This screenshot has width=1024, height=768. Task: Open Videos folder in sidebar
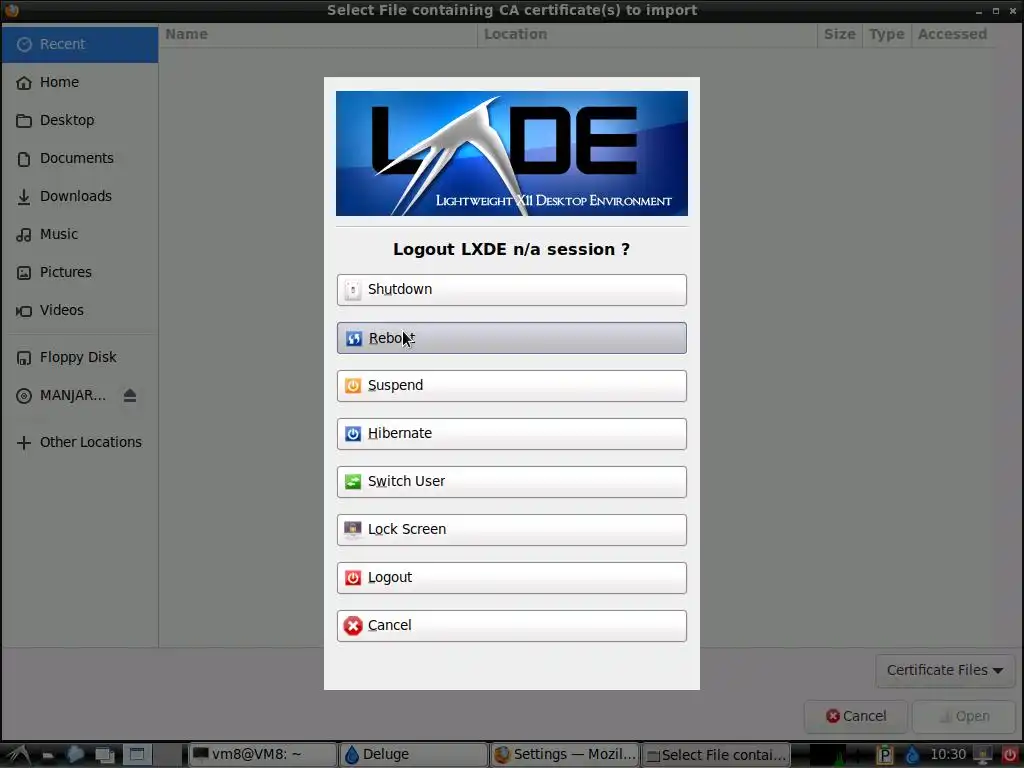point(80,310)
